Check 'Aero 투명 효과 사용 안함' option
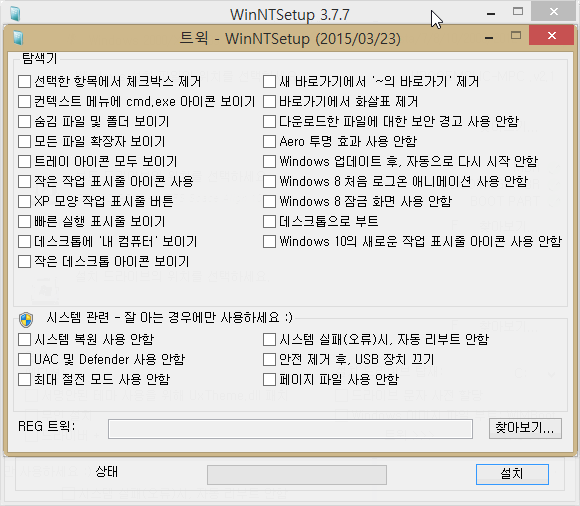 click(269, 141)
